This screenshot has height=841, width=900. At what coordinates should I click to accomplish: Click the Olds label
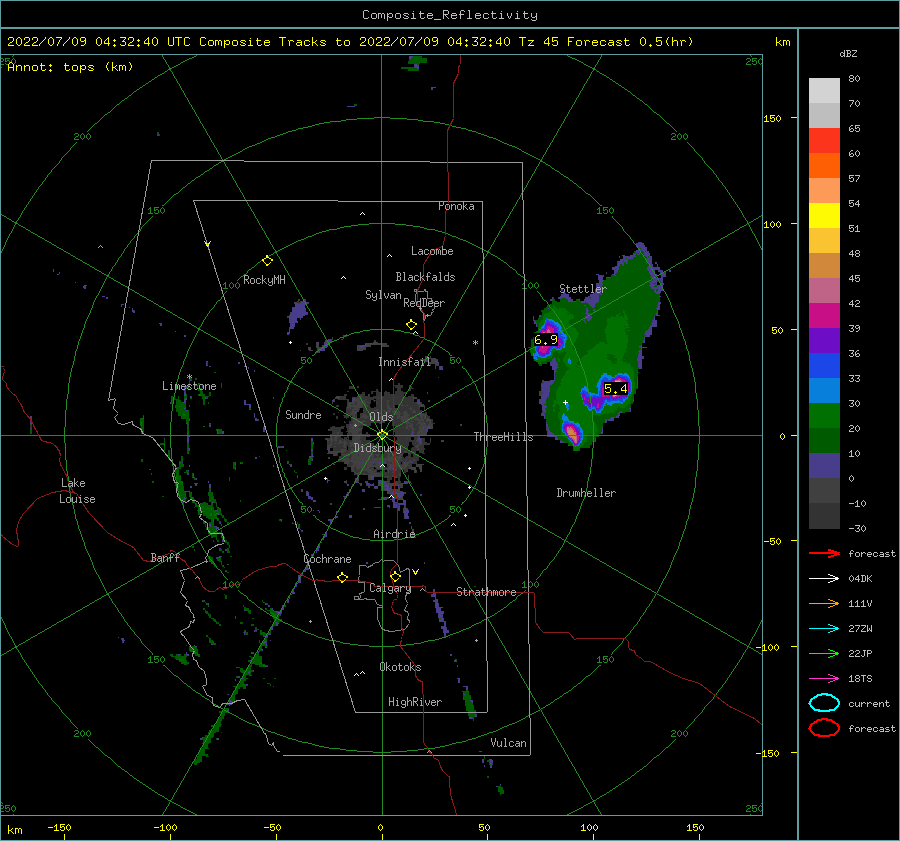381,417
